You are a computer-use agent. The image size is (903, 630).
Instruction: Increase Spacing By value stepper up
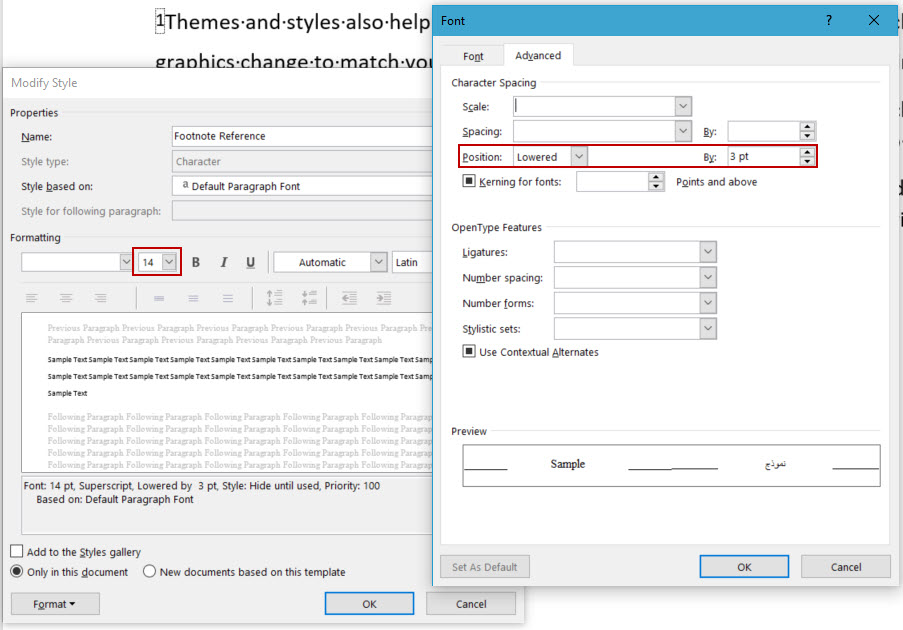tap(807, 127)
